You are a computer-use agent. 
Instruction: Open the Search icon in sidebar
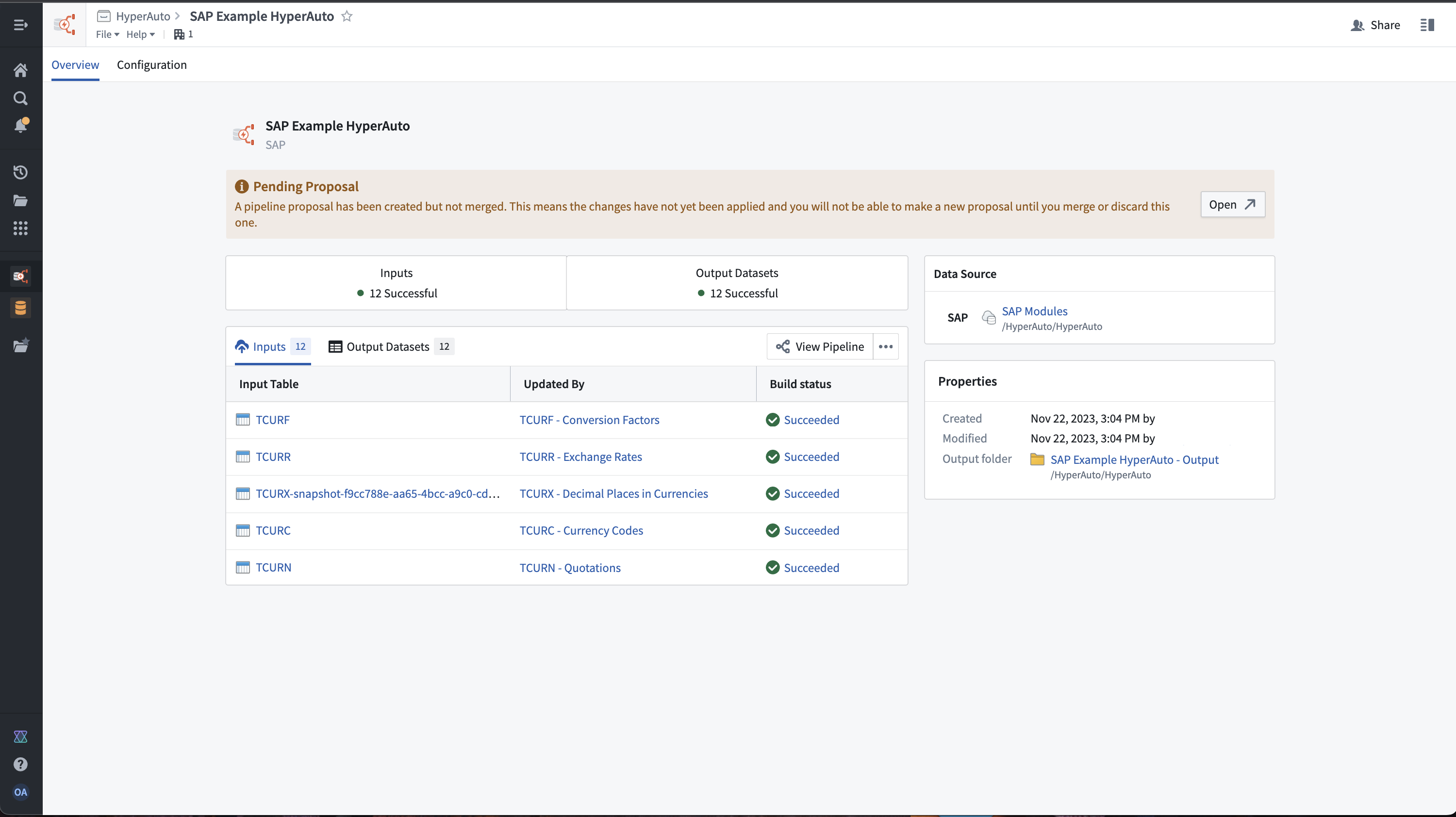(20, 98)
